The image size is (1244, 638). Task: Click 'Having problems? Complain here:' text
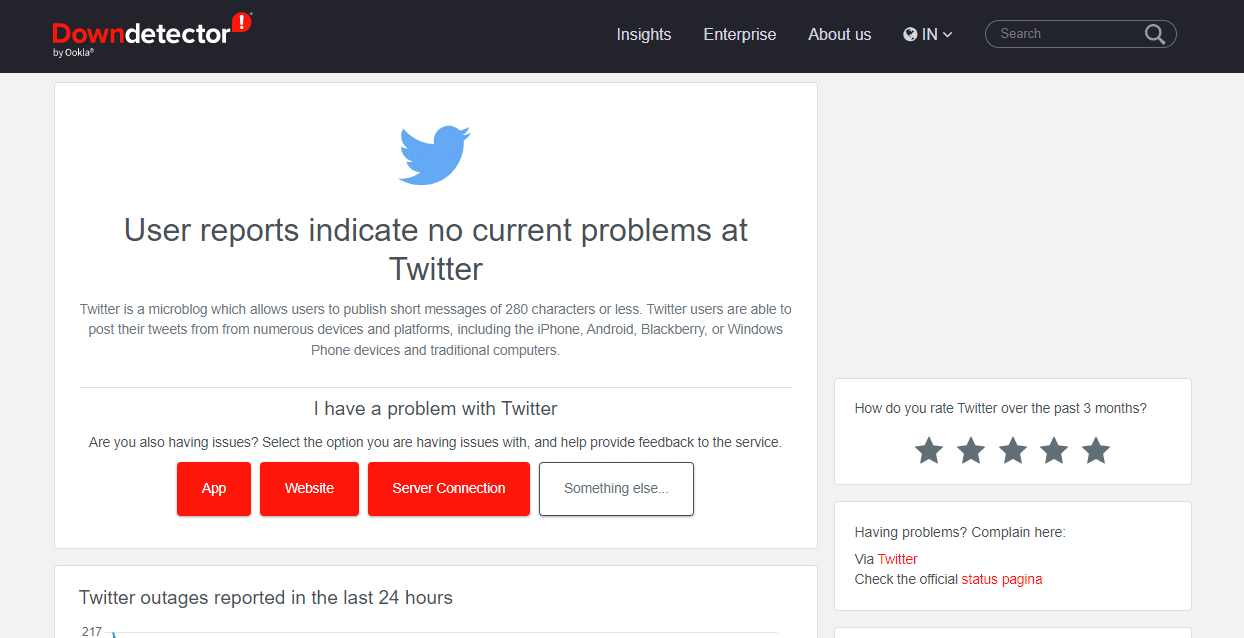[x=960, y=532]
